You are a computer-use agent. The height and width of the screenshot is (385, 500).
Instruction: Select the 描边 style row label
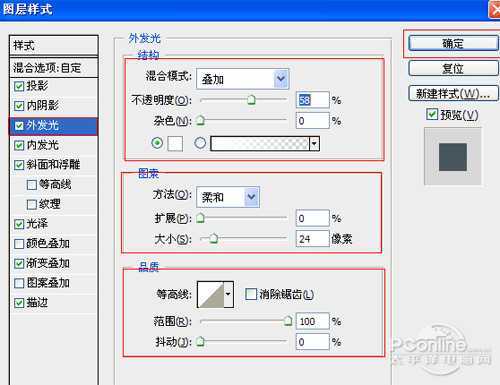(x=37, y=302)
